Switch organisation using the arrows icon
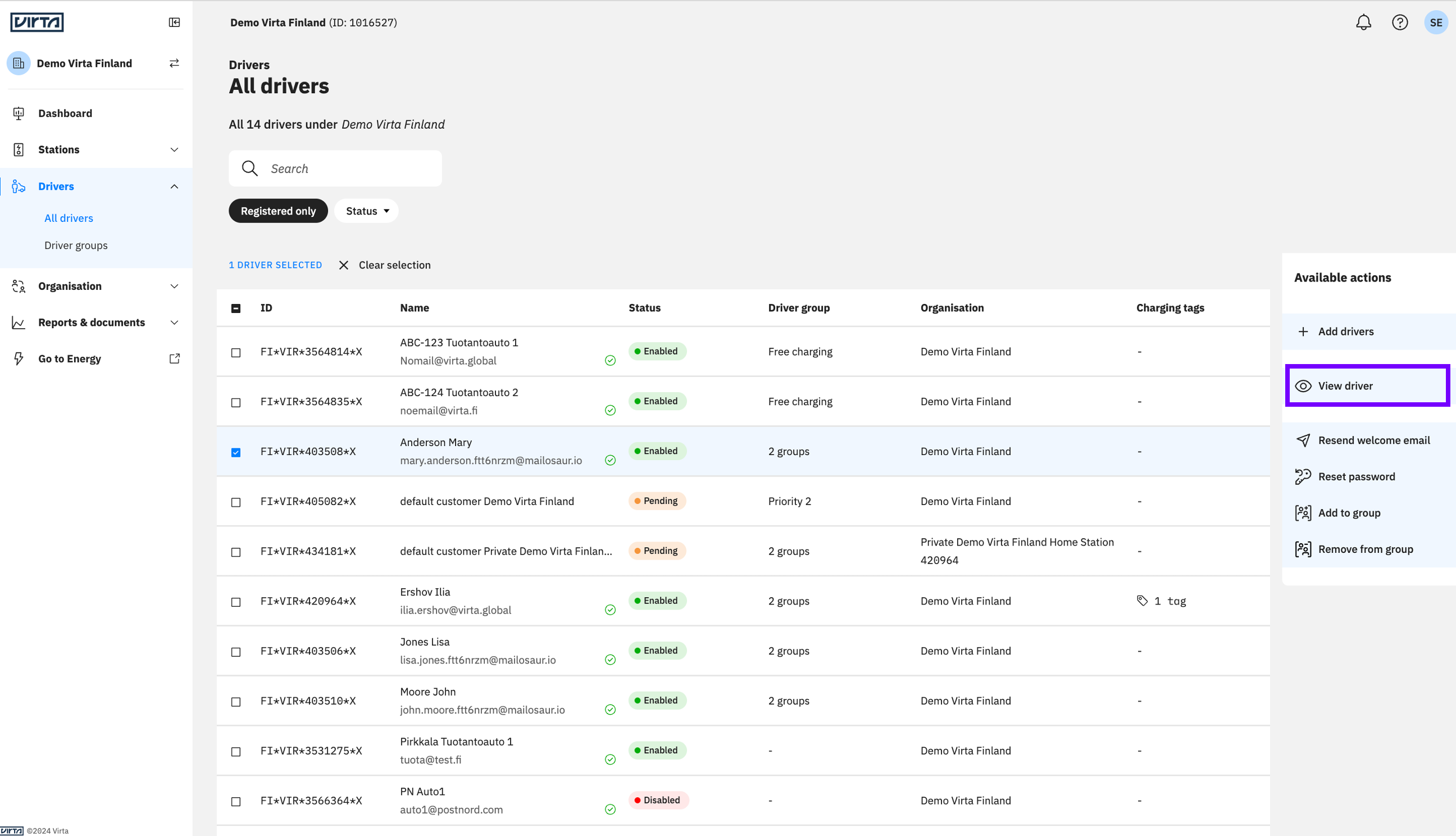The height and width of the screenshot is (836, 1456). coord(175,63)
